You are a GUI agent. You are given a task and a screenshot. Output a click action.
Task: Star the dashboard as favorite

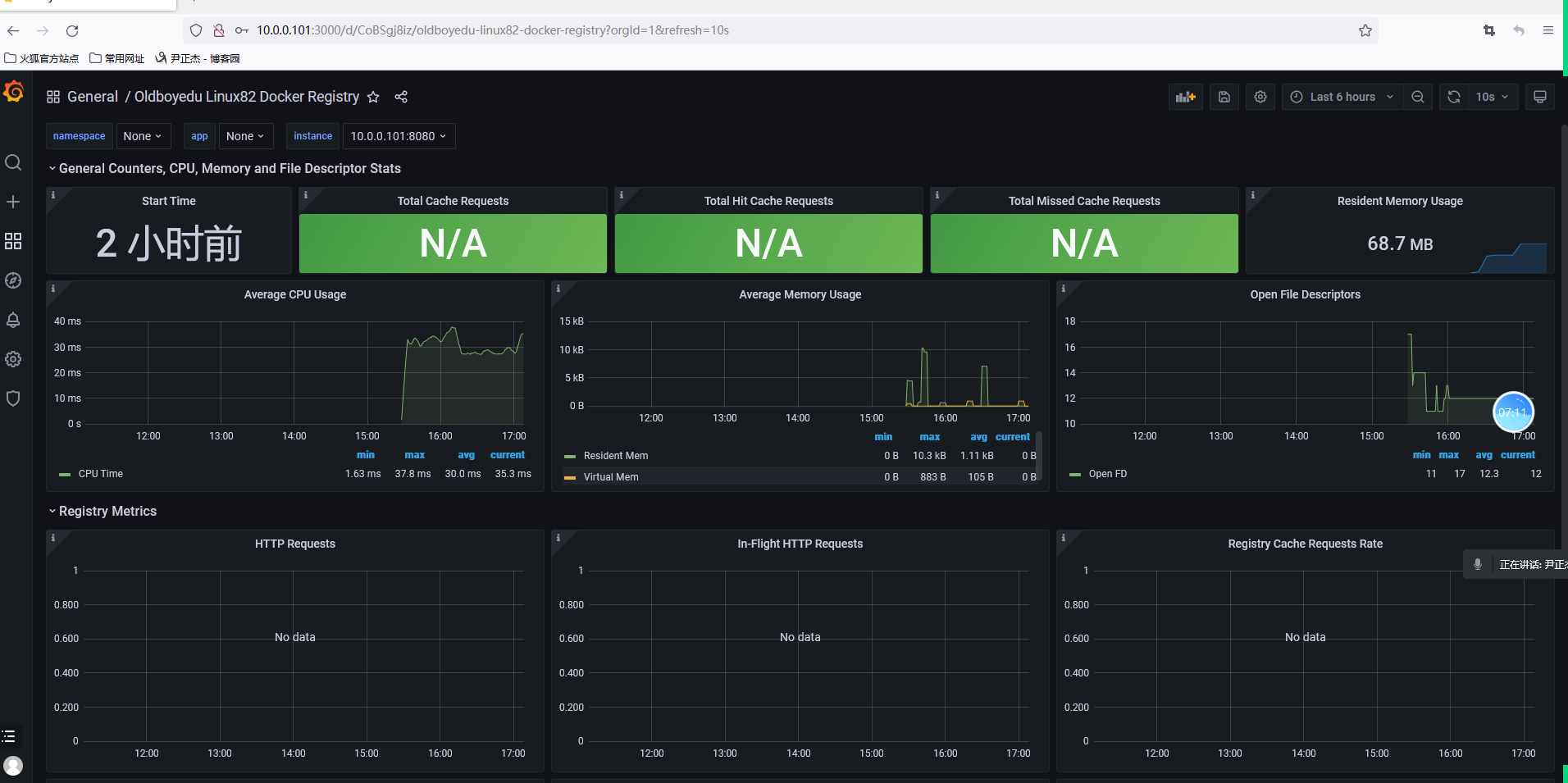[373, 97]
